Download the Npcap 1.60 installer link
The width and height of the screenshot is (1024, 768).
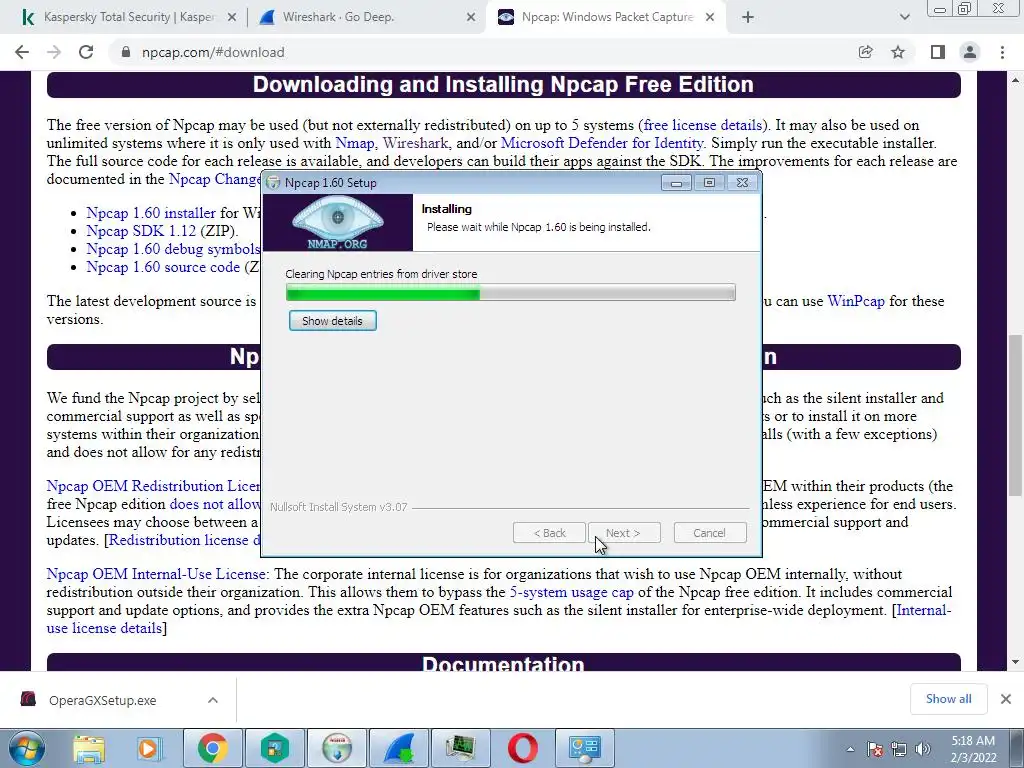point(151,213)
